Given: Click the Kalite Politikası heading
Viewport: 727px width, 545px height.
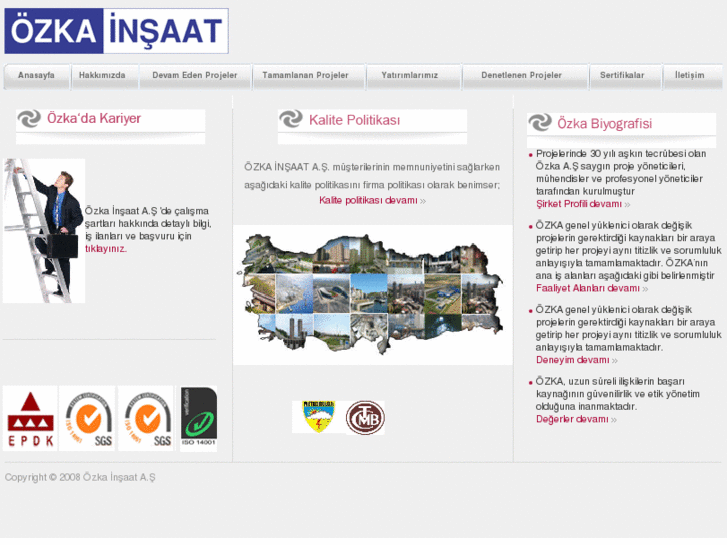Looking at the screenshot, I should (354, 120).
